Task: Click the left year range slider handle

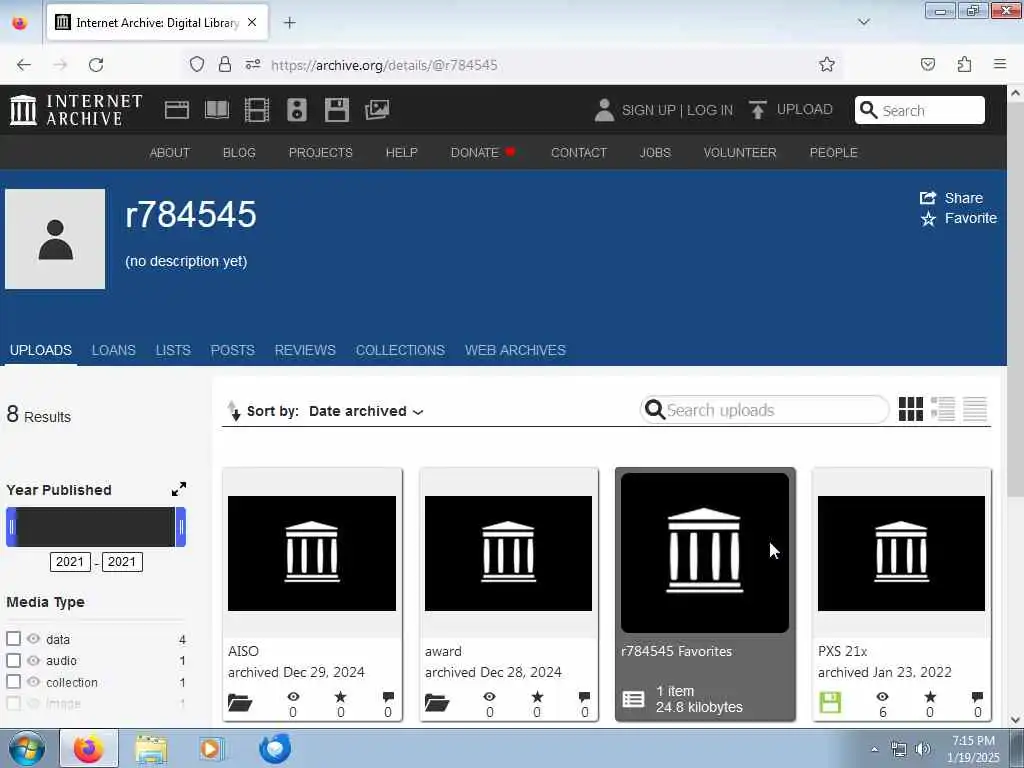Action: click(x=11, y=527)
